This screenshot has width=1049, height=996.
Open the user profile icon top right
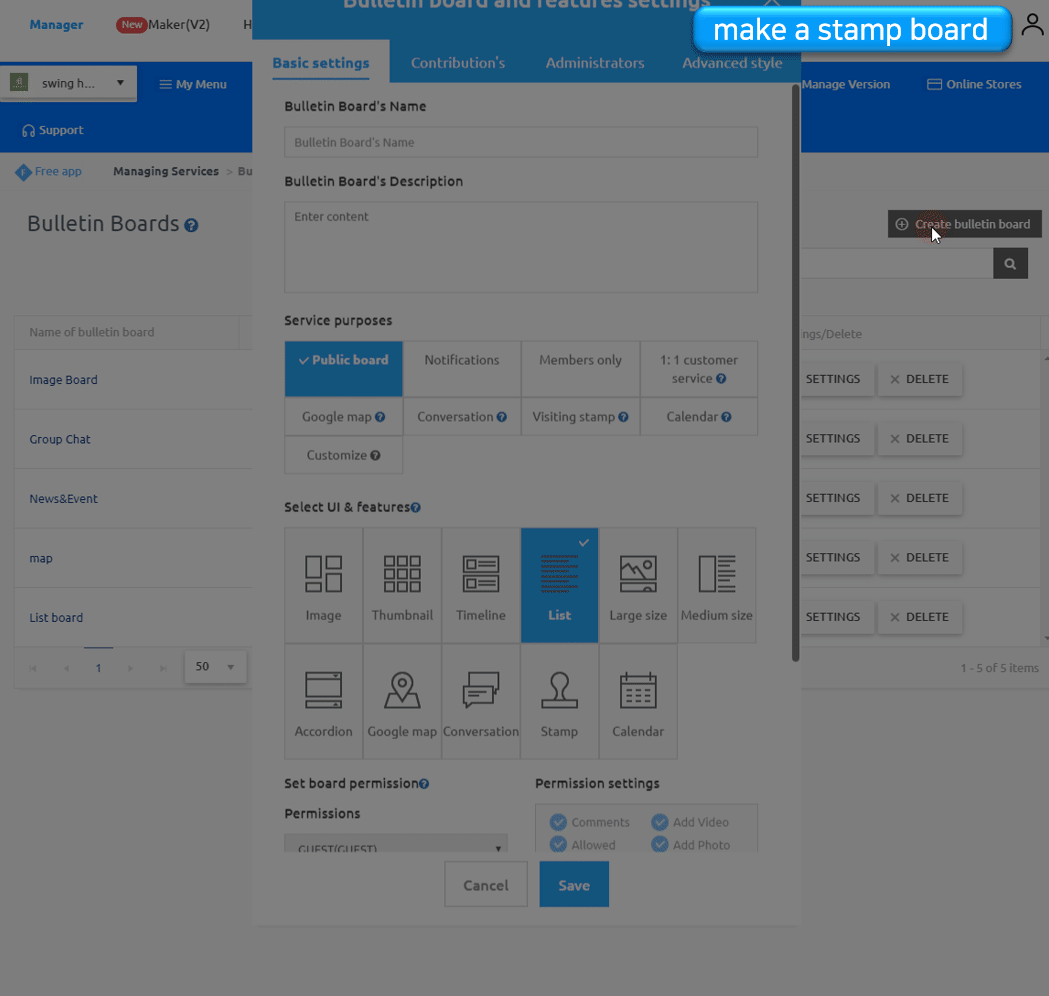coord(1032,26)
